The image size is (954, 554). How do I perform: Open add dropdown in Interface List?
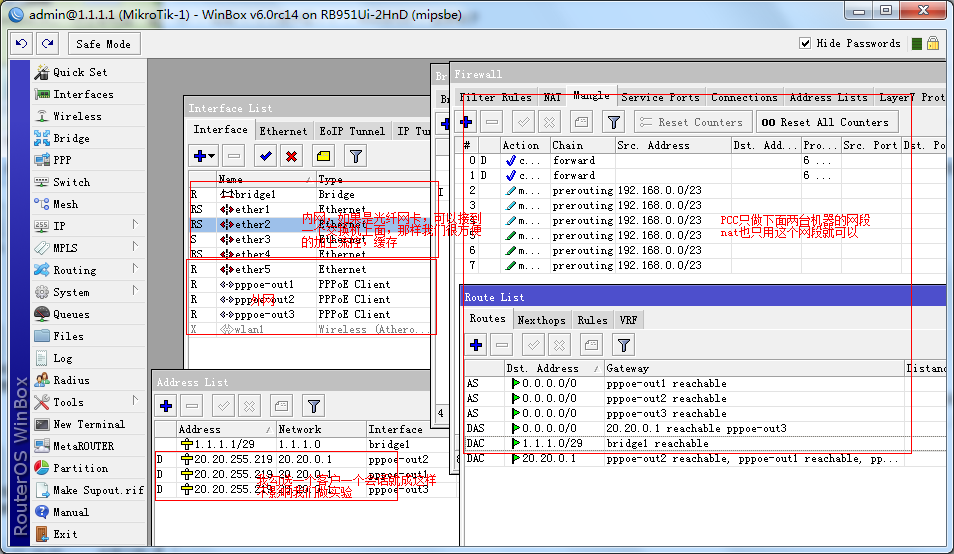tap(204, 156)
